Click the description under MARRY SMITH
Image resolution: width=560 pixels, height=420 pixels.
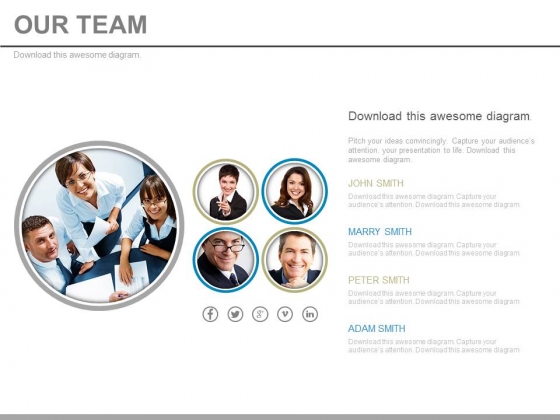coord(434,249)
